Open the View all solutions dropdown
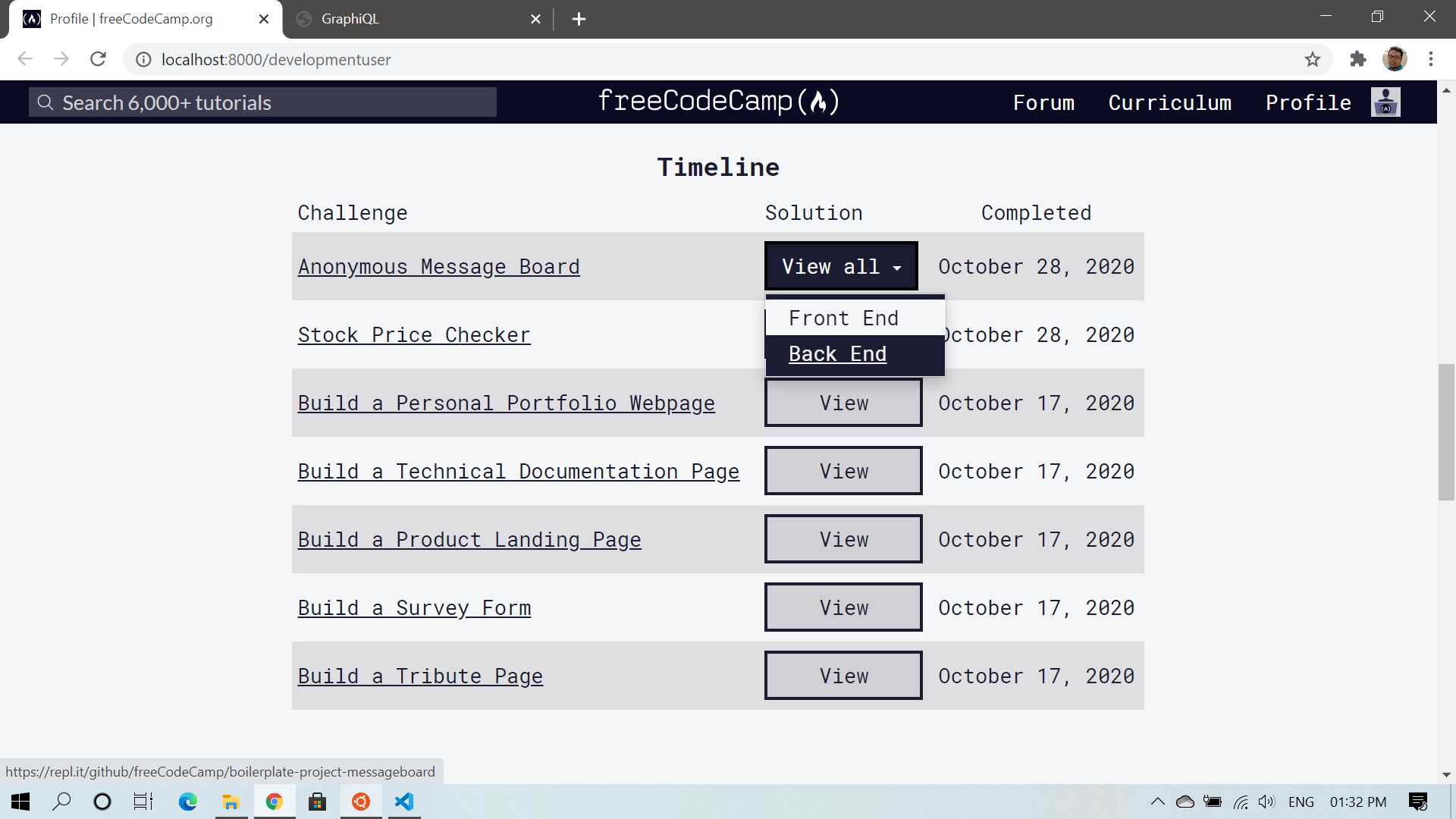This screenshot has width=1456, height=819. coord(840,266)
